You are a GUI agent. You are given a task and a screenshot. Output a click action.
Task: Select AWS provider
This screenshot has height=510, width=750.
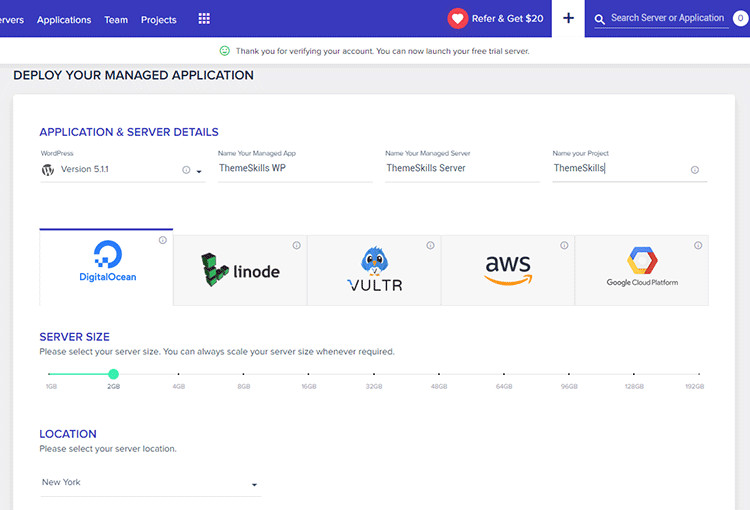click(x=508, y=270)
